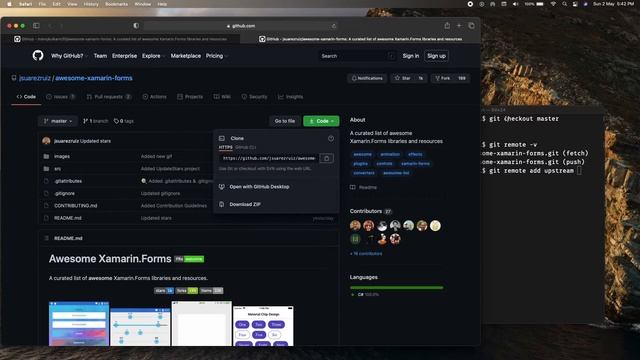
Task: Click the Readme link in About
Action: [x=368, y=187]
